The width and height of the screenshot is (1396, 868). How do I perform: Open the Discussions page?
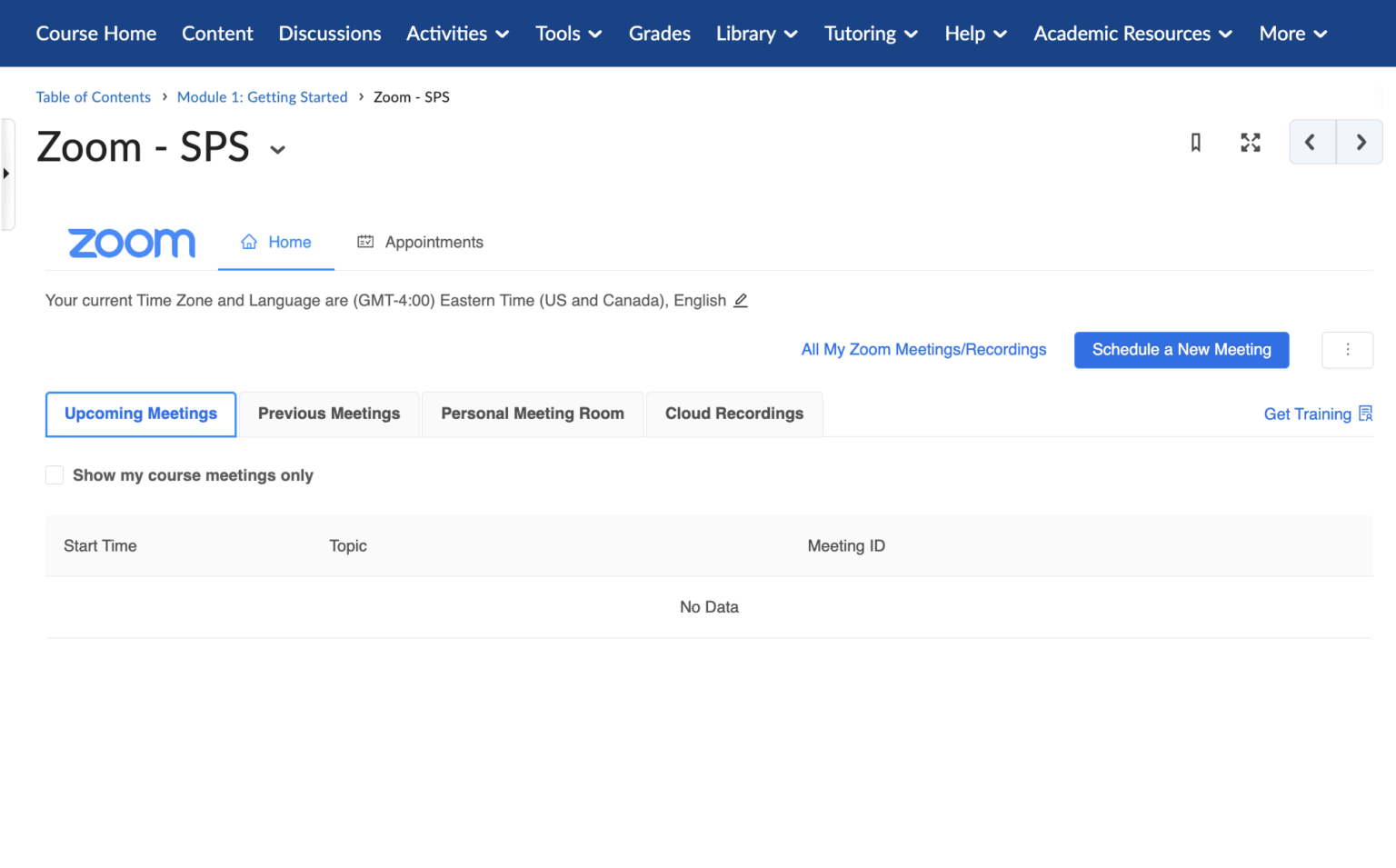(329, 34)
